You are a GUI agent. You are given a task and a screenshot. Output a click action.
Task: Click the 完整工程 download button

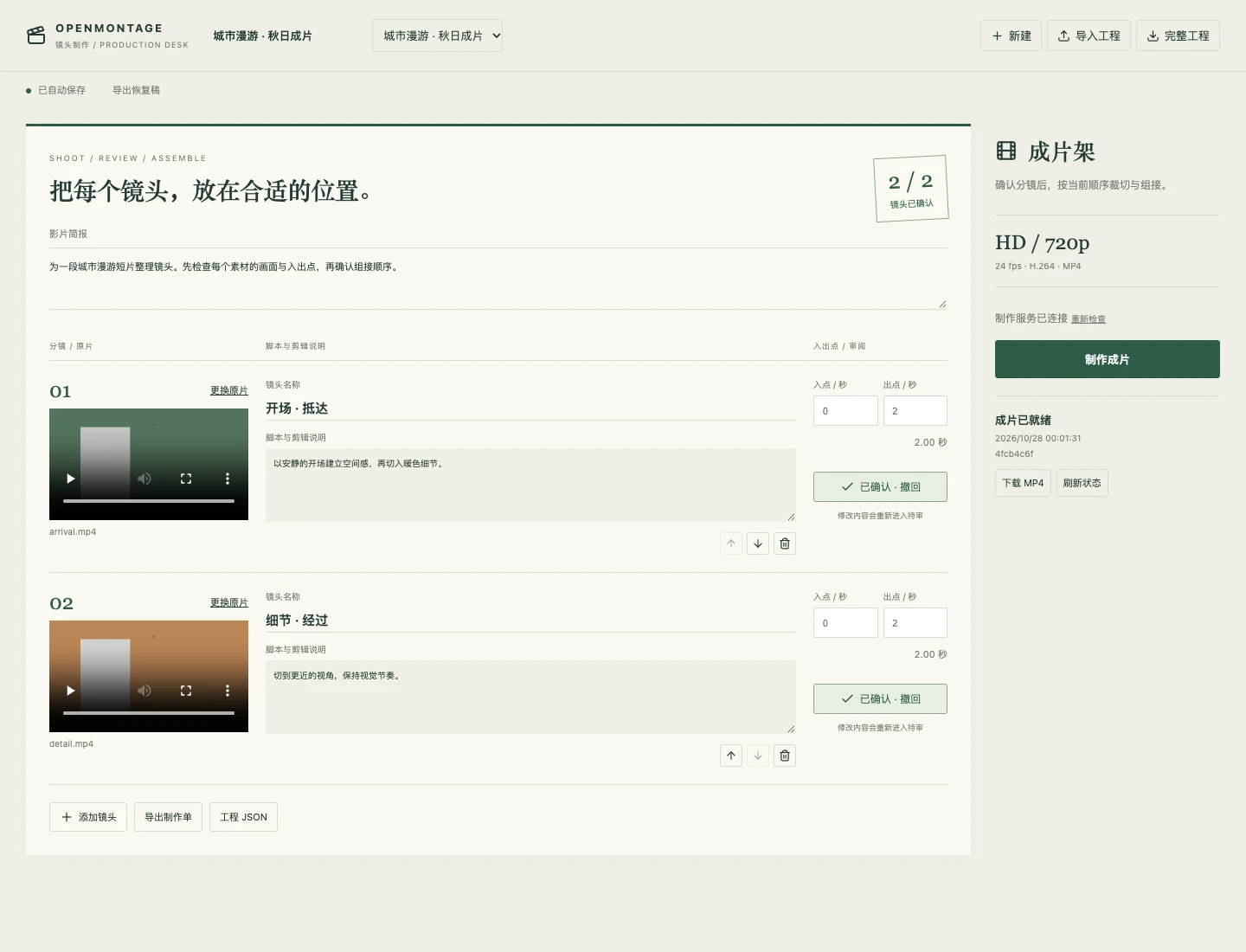(1178, 35)
